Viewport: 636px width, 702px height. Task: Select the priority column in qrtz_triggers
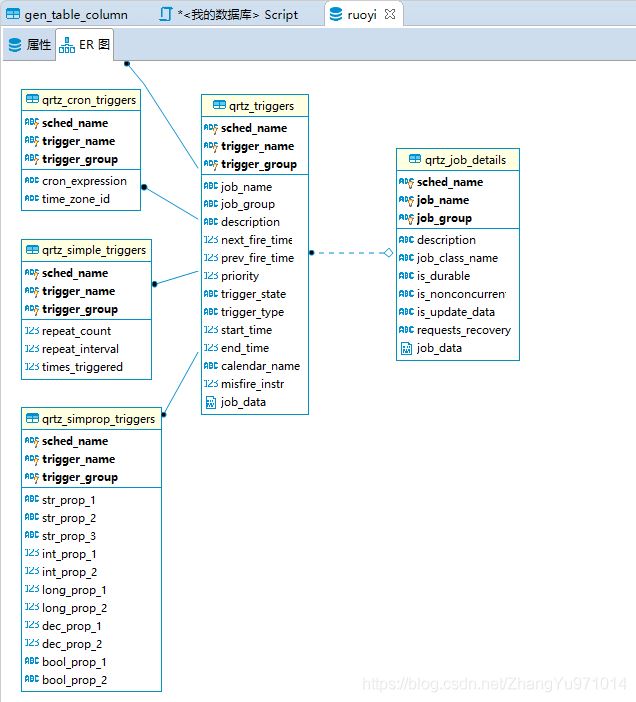[x=255, y=276]
